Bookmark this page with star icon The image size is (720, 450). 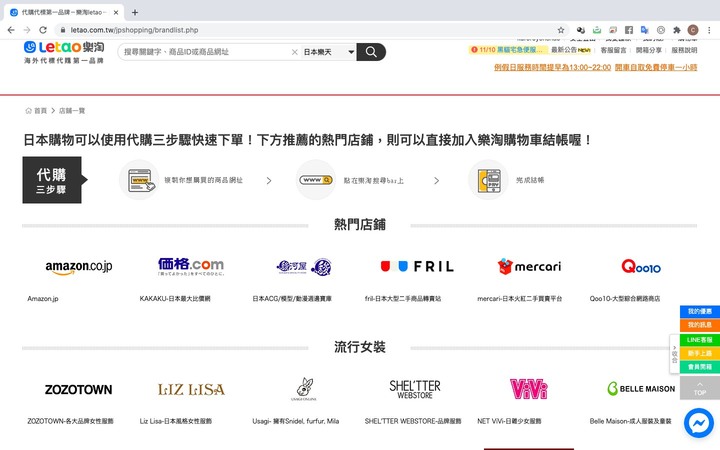click(x=561, y=30)
